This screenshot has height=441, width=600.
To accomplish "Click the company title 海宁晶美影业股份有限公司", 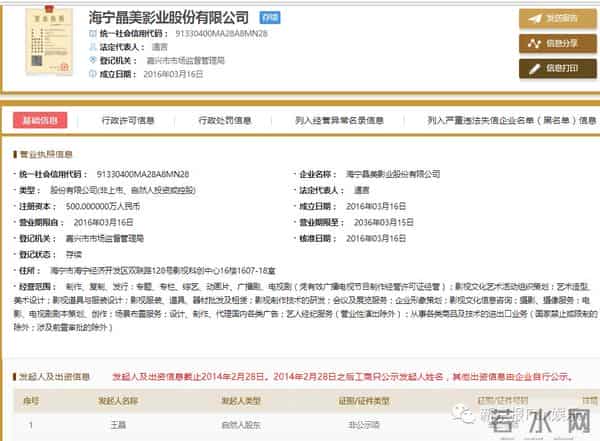I will pos(169,18).
